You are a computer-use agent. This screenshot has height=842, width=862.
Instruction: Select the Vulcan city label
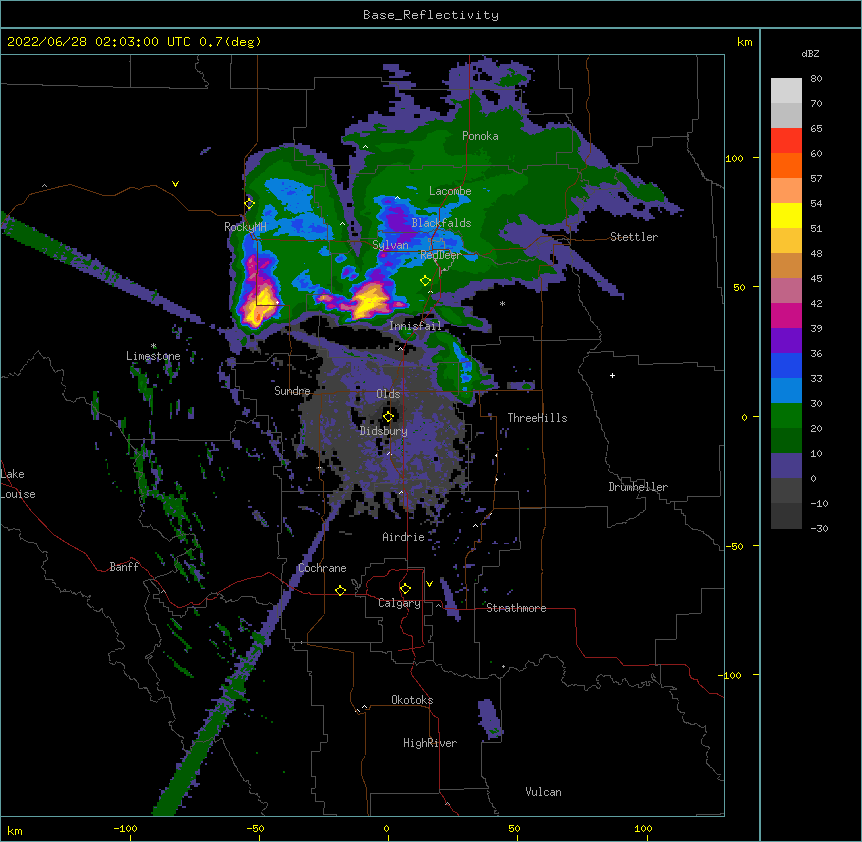(543, 792)
